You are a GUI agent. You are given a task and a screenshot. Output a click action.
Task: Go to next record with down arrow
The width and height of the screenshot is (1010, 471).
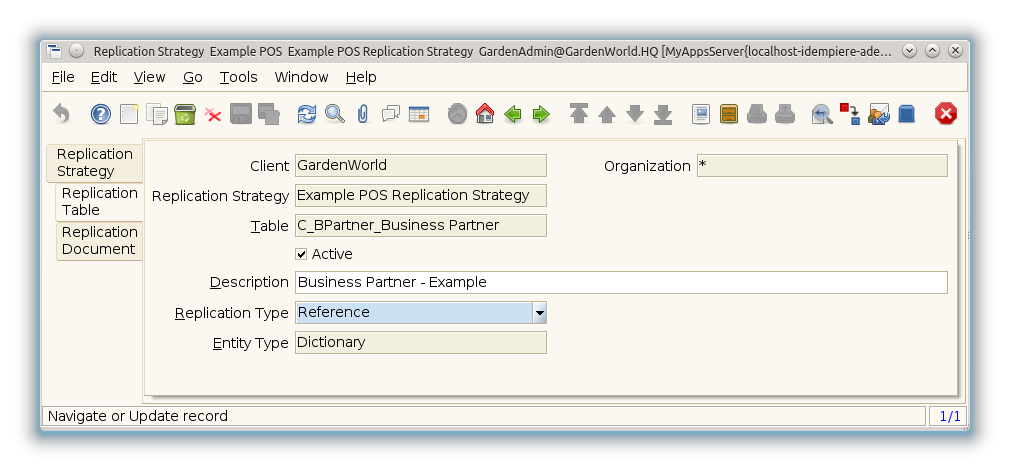(635, 114)
